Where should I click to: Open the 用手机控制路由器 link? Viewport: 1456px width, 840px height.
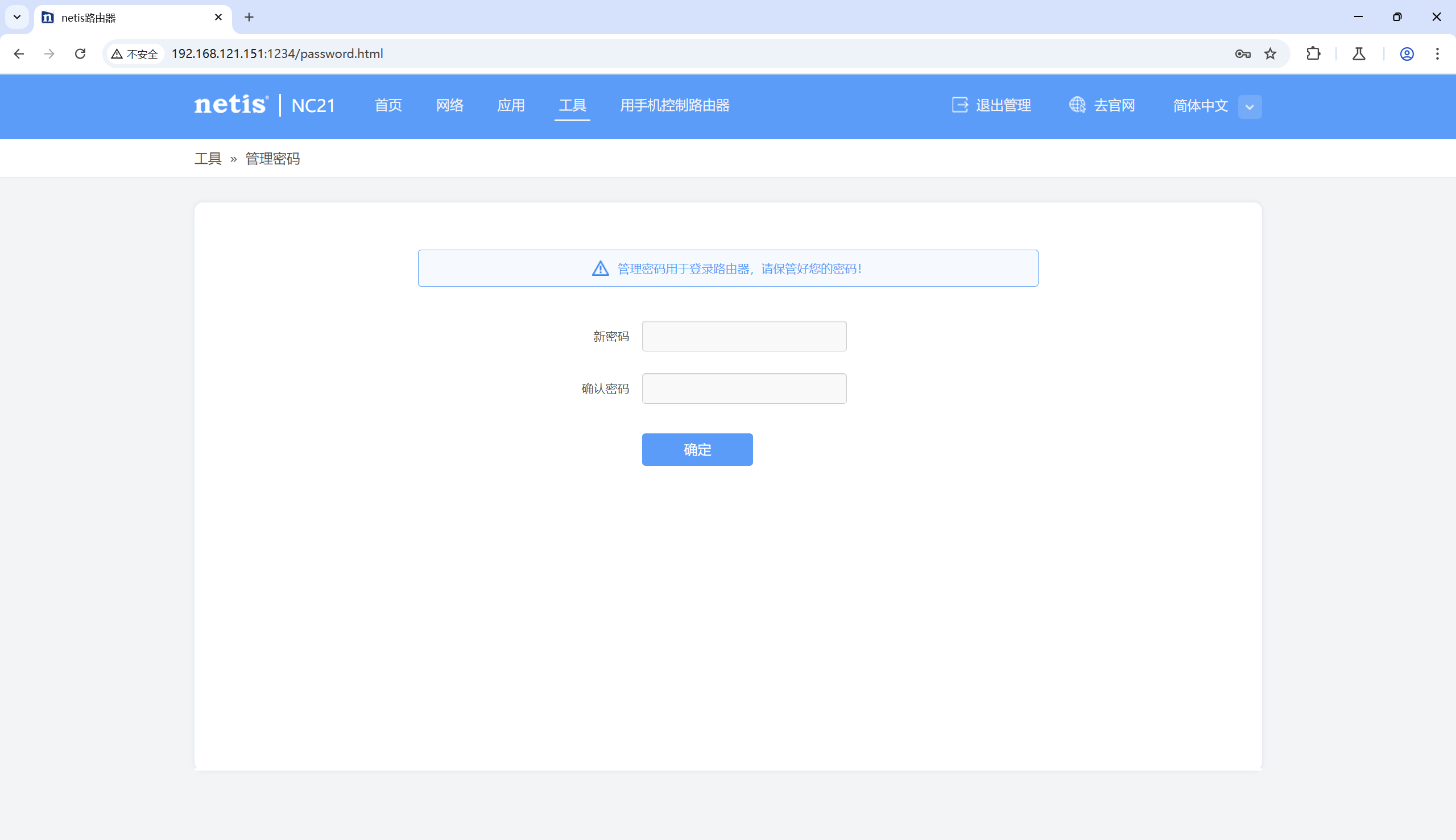pos(675,105)
